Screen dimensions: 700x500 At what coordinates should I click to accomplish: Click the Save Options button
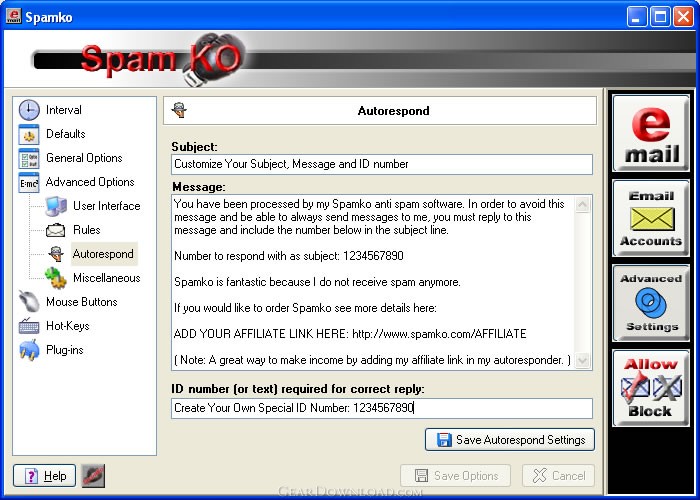pos(456,475)
